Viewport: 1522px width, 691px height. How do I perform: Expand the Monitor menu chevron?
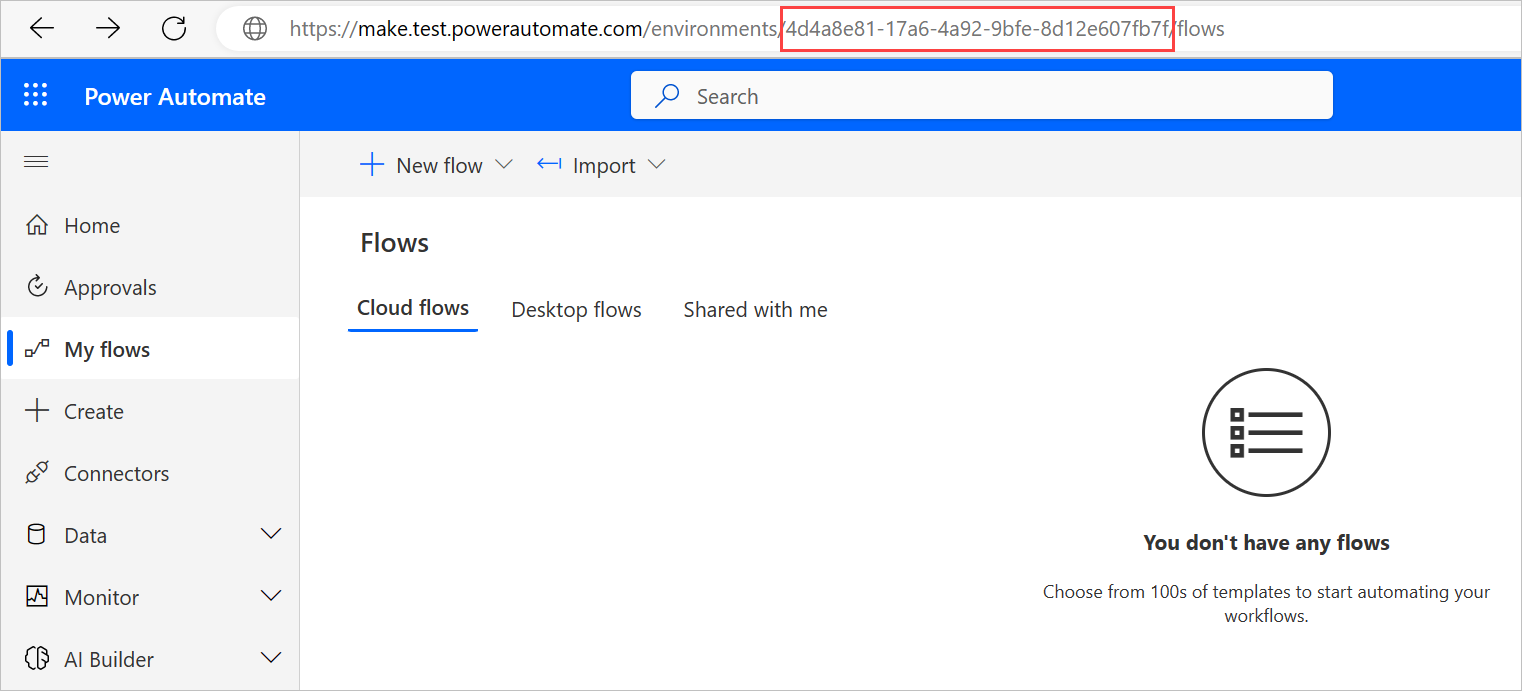[271, 596]
